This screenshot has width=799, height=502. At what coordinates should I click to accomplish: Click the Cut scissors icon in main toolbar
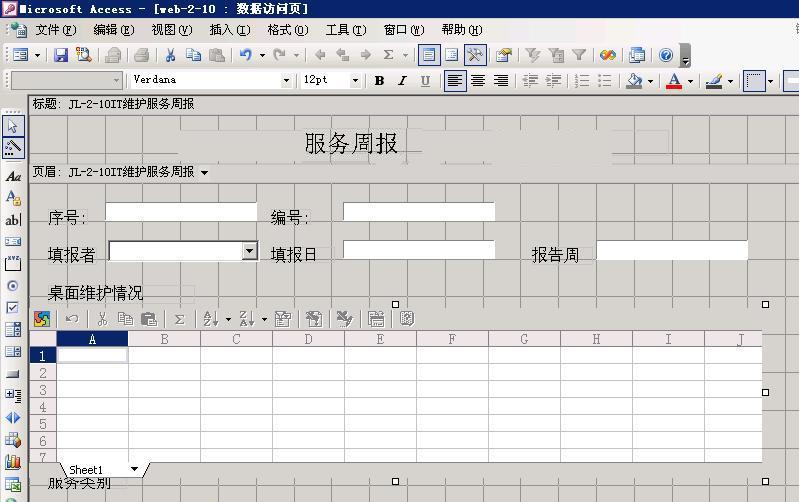coord(170,55)
